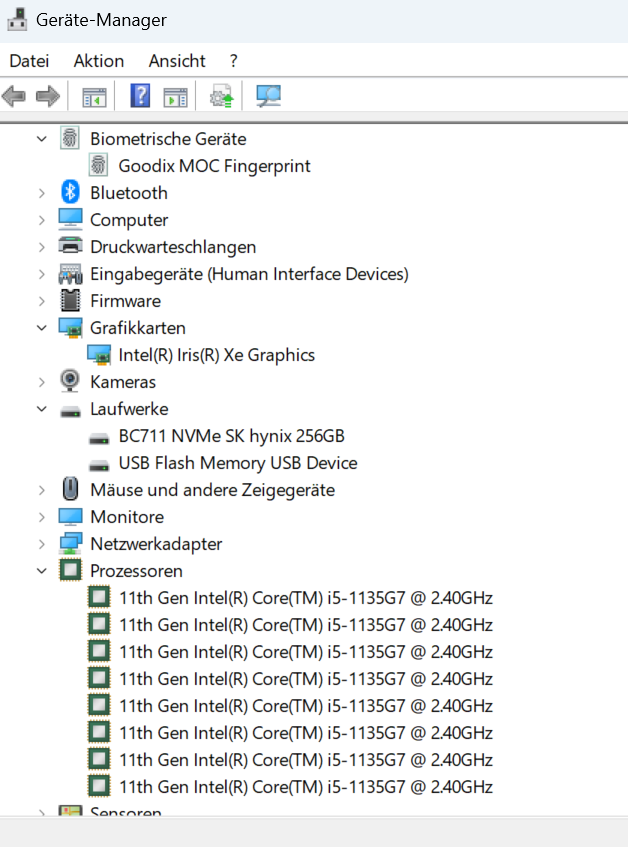Click the Mäuse mouse icon

tap(70, 489)
